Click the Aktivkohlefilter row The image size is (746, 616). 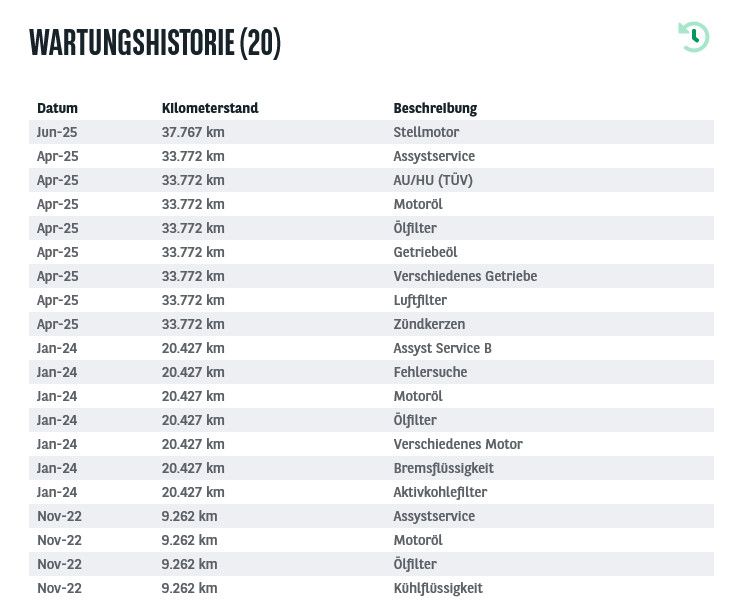click(442, 492)
